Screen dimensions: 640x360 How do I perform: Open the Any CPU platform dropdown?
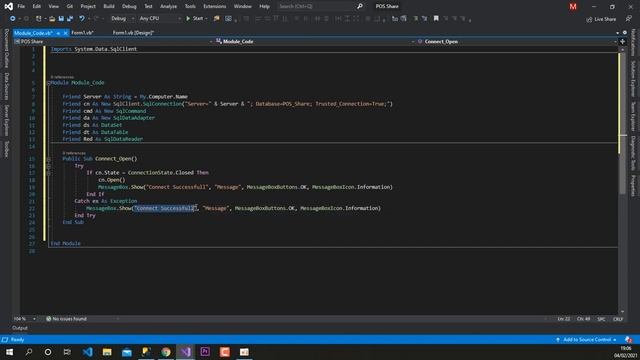[x=160, y=18]
